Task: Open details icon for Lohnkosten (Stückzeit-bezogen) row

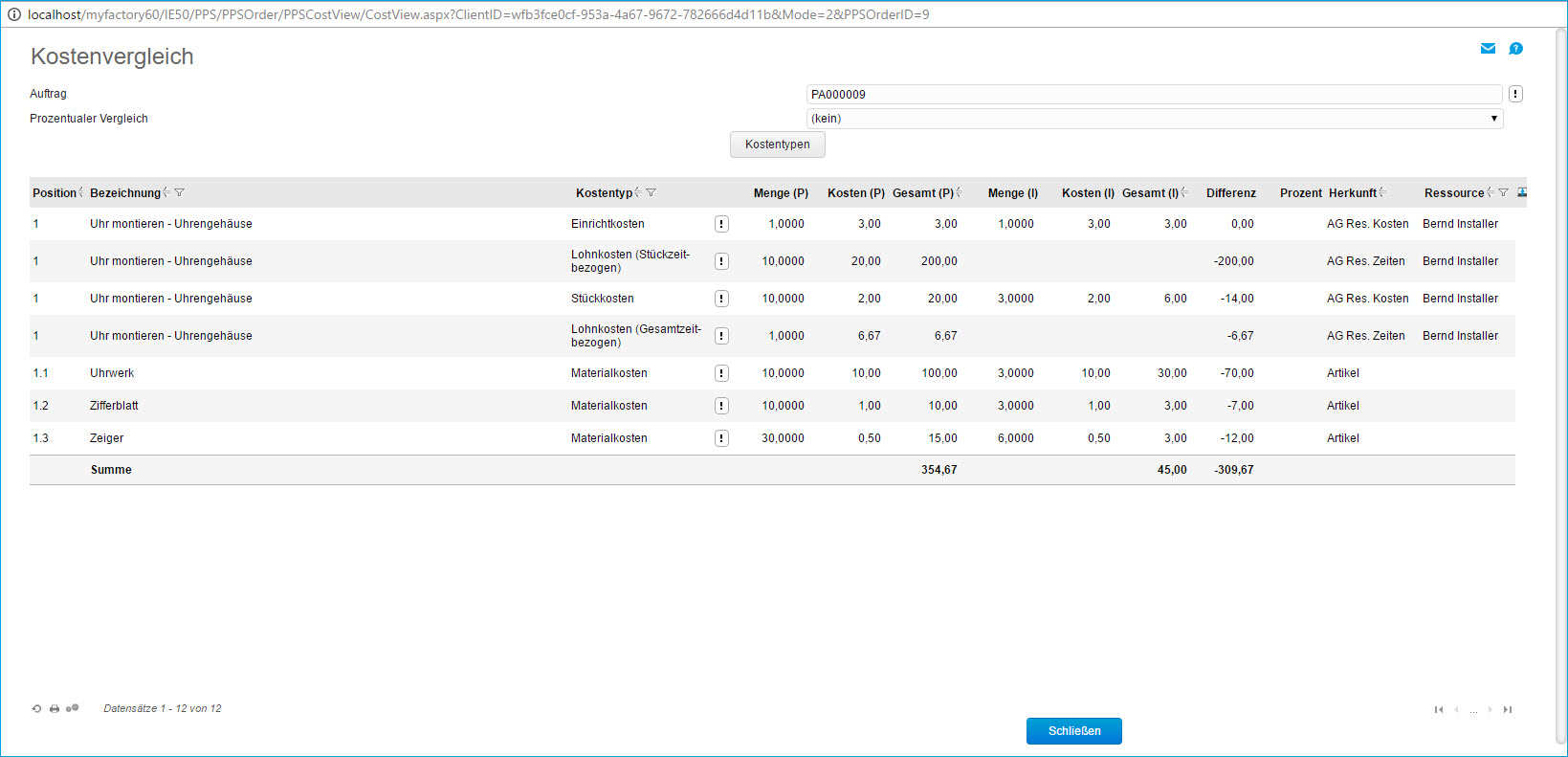Action: (x=721, y=261)
